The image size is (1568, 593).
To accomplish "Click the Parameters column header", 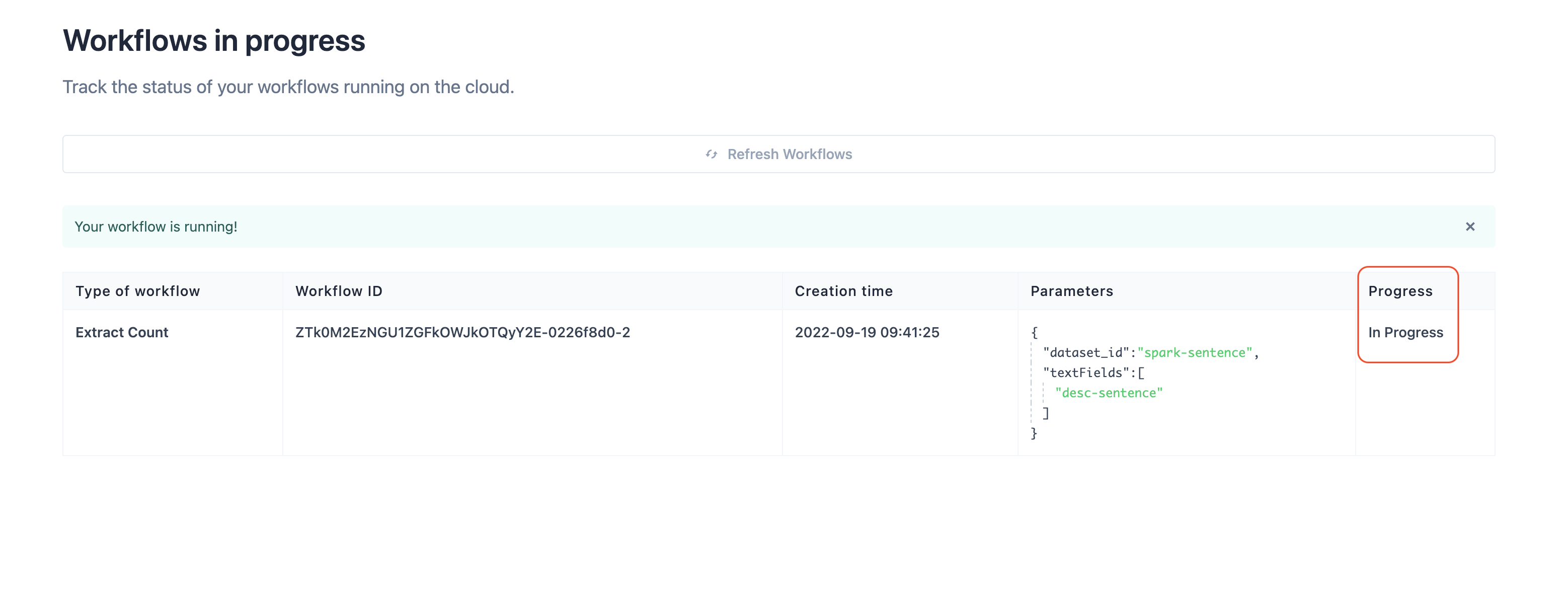I will [1071, 291].
